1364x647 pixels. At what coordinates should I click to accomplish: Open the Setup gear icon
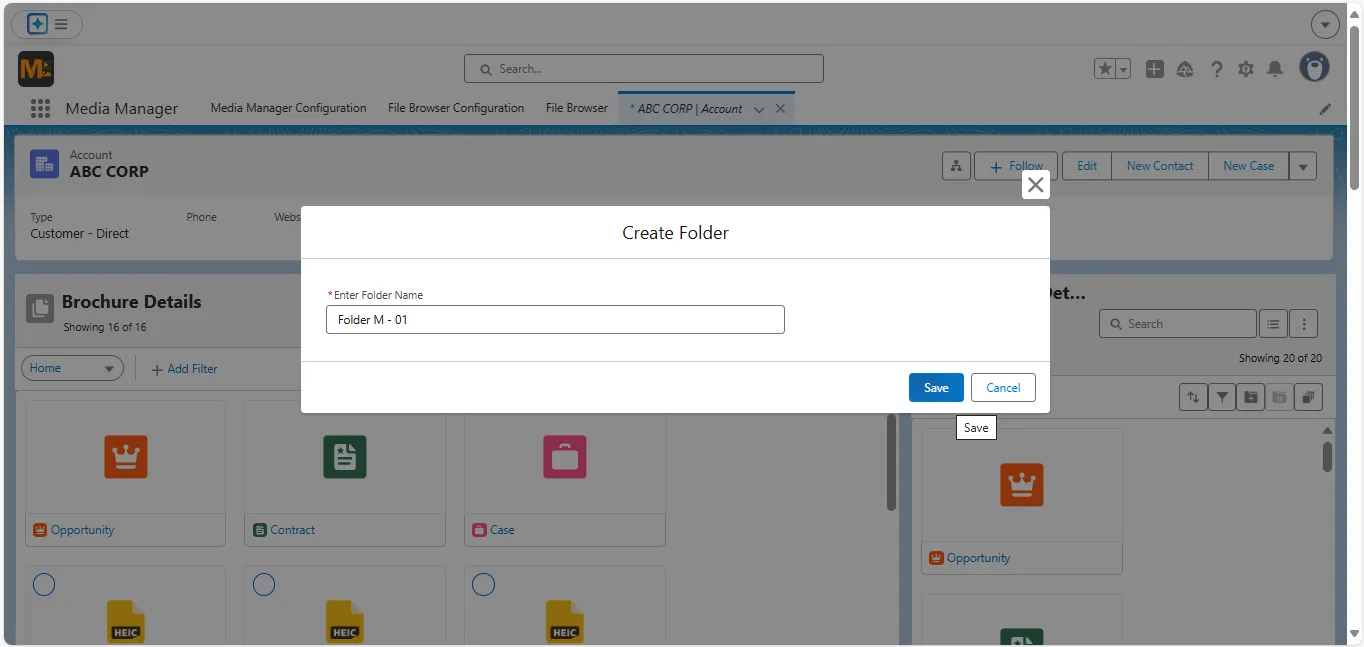[1246, 69]
